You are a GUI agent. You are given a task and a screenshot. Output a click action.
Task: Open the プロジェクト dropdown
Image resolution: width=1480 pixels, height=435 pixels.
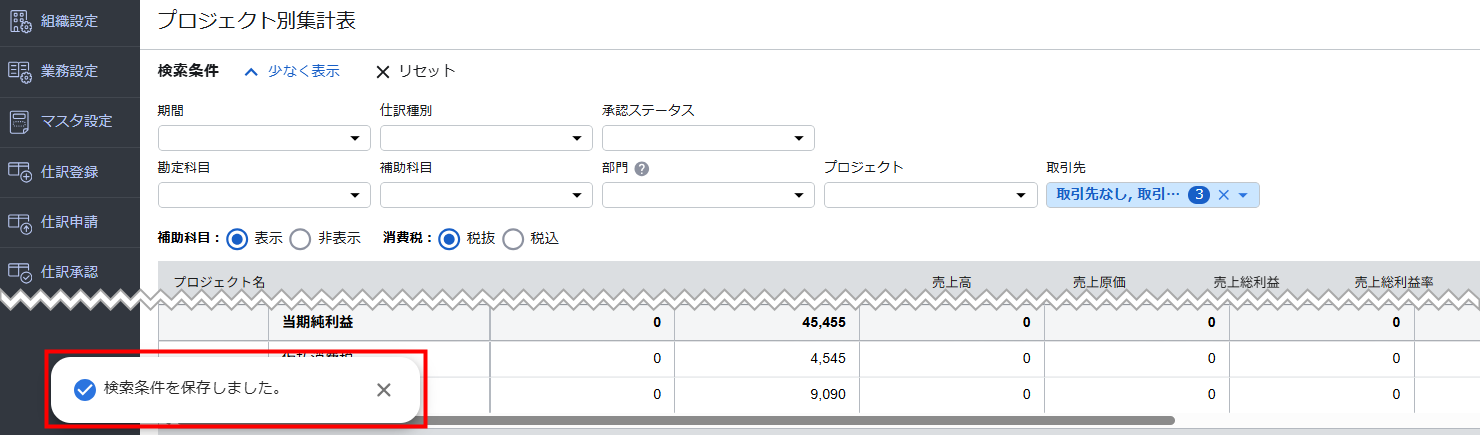(x=930, y=195)
